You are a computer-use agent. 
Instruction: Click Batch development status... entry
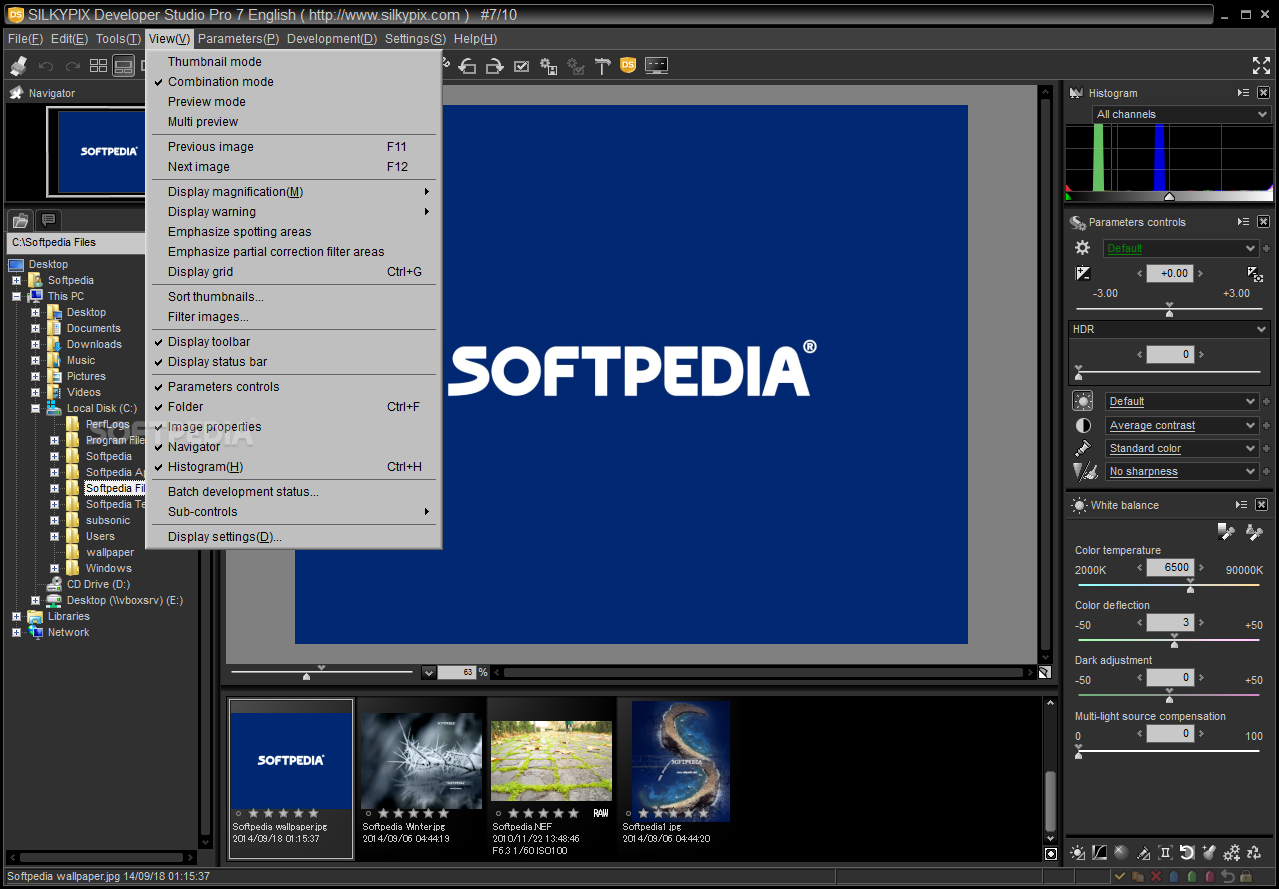click(293, 492)
